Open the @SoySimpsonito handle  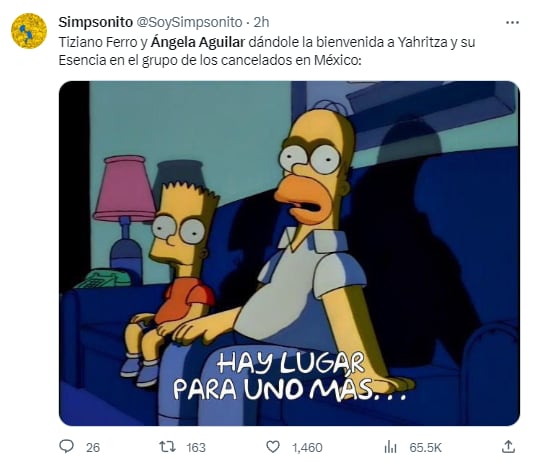(189, 23)
